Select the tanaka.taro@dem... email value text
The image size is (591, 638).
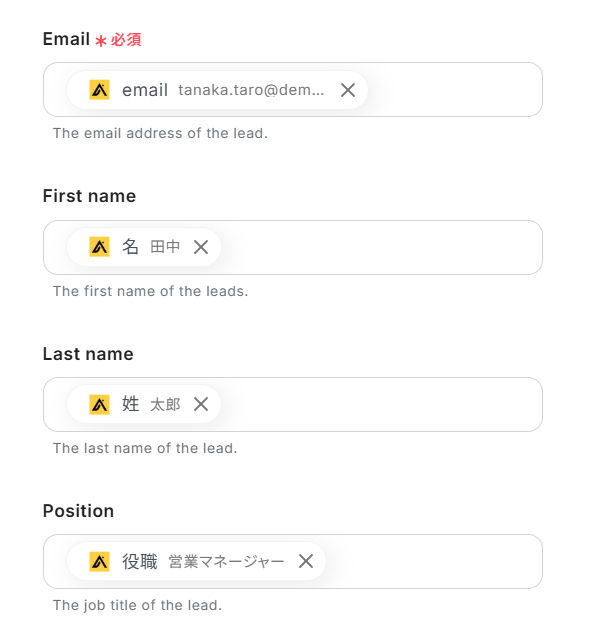(251, 90)
